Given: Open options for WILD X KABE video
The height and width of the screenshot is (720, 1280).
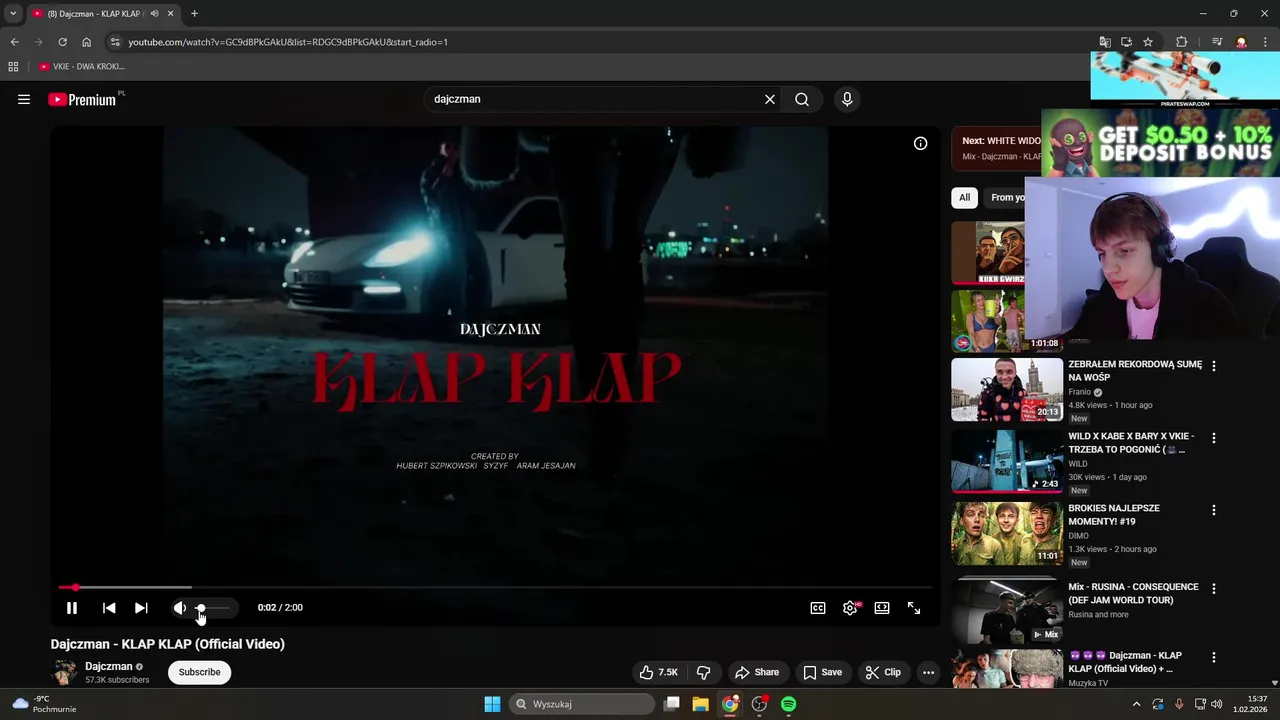Looking at the screenshot, I should click(x=1214, y=438).
